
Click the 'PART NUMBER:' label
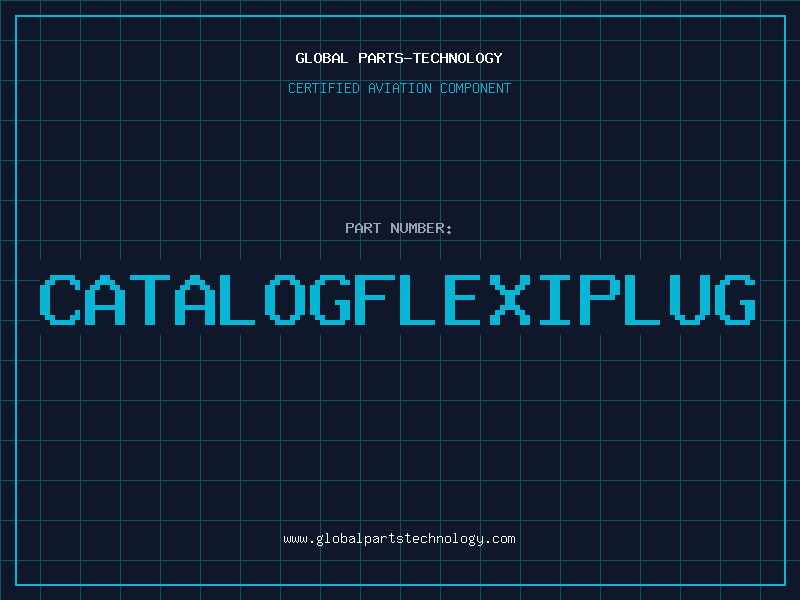tap(399, 228)
